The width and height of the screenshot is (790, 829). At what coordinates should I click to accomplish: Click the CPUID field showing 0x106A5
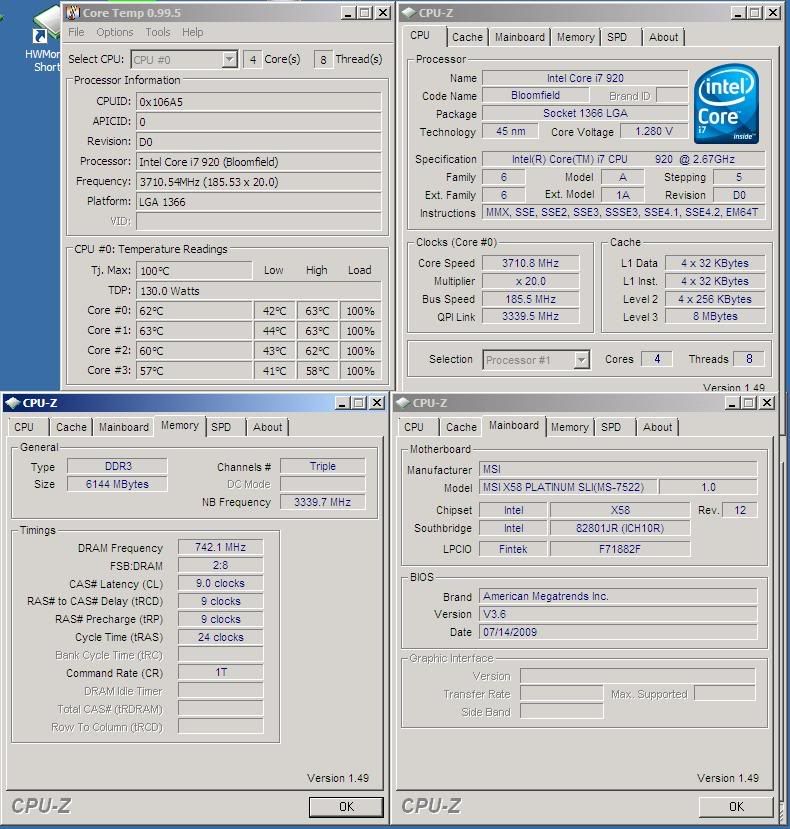pyautogui.click(x=259, y=102)
